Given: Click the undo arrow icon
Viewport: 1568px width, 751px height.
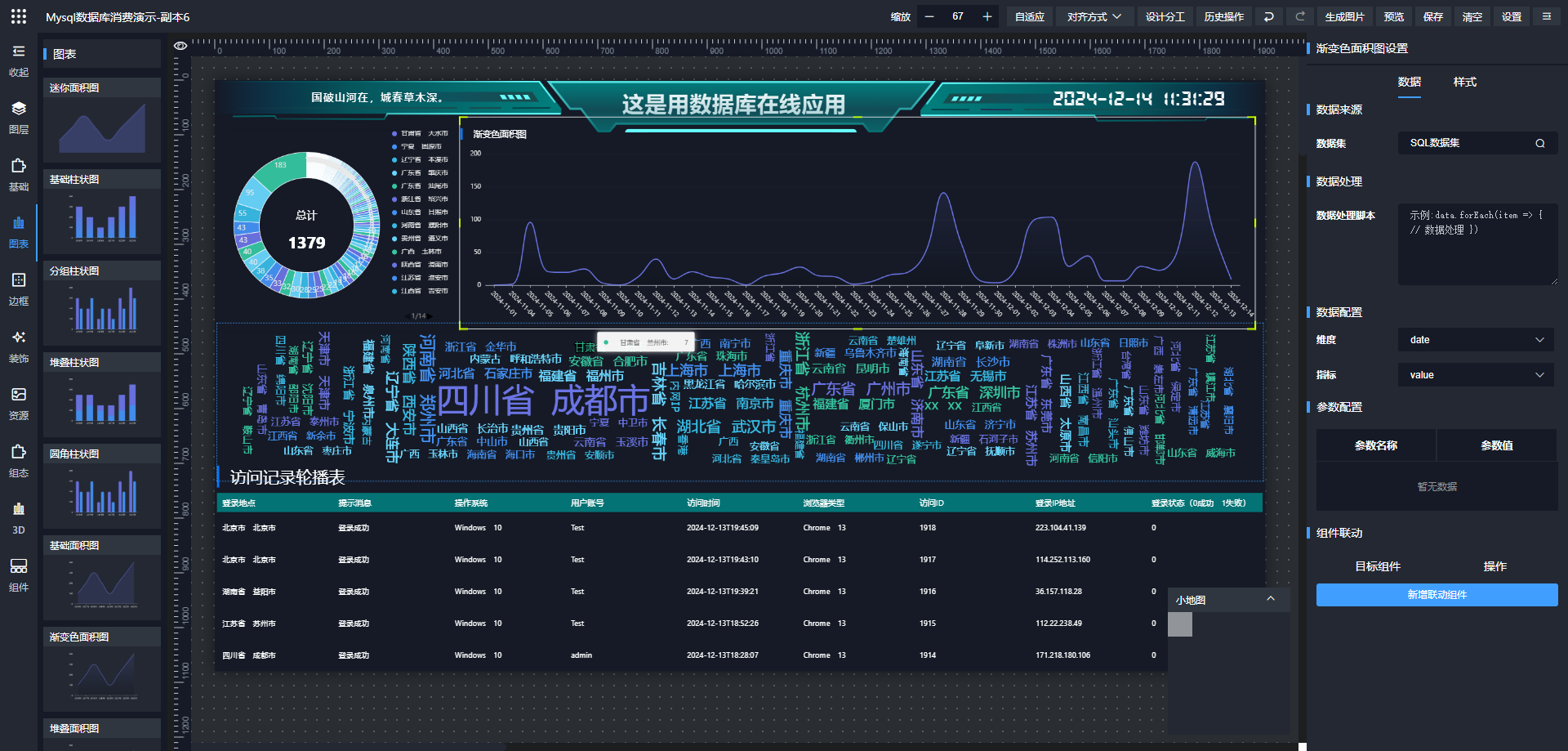Looking at the screenshot, I should [1268, 16].
